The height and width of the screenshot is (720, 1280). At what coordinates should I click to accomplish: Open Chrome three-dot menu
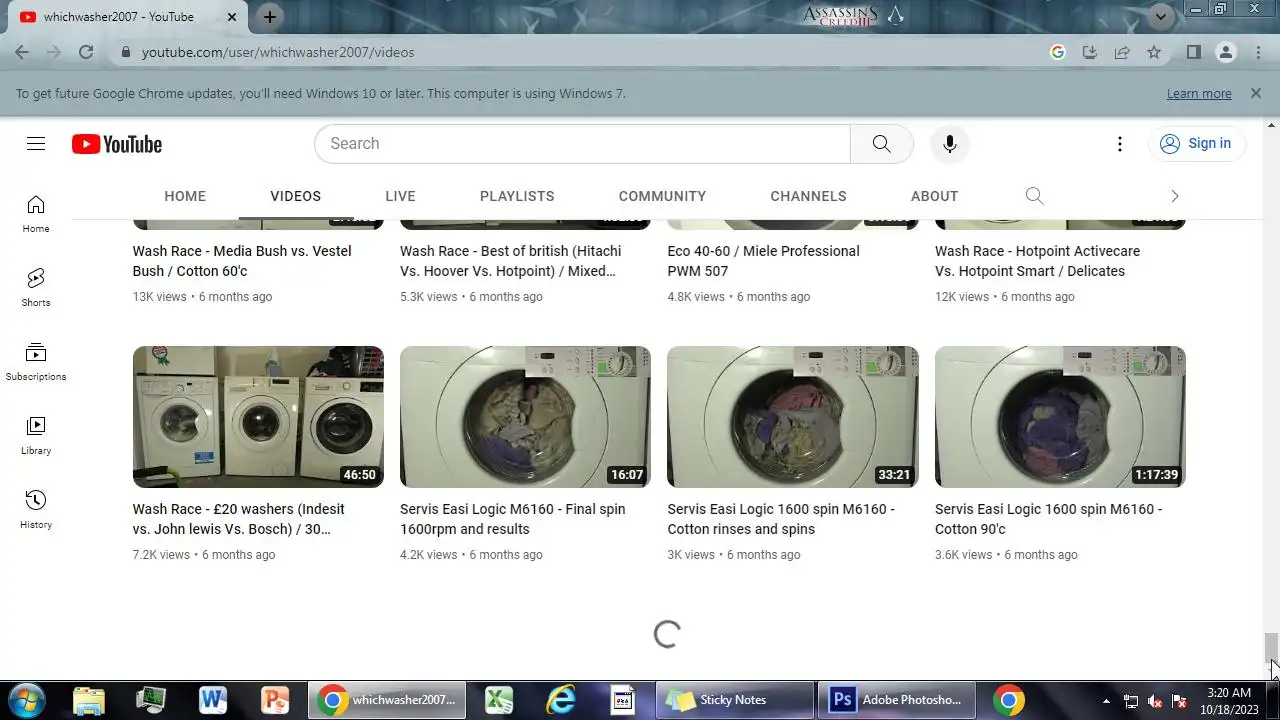point(1258,52)
